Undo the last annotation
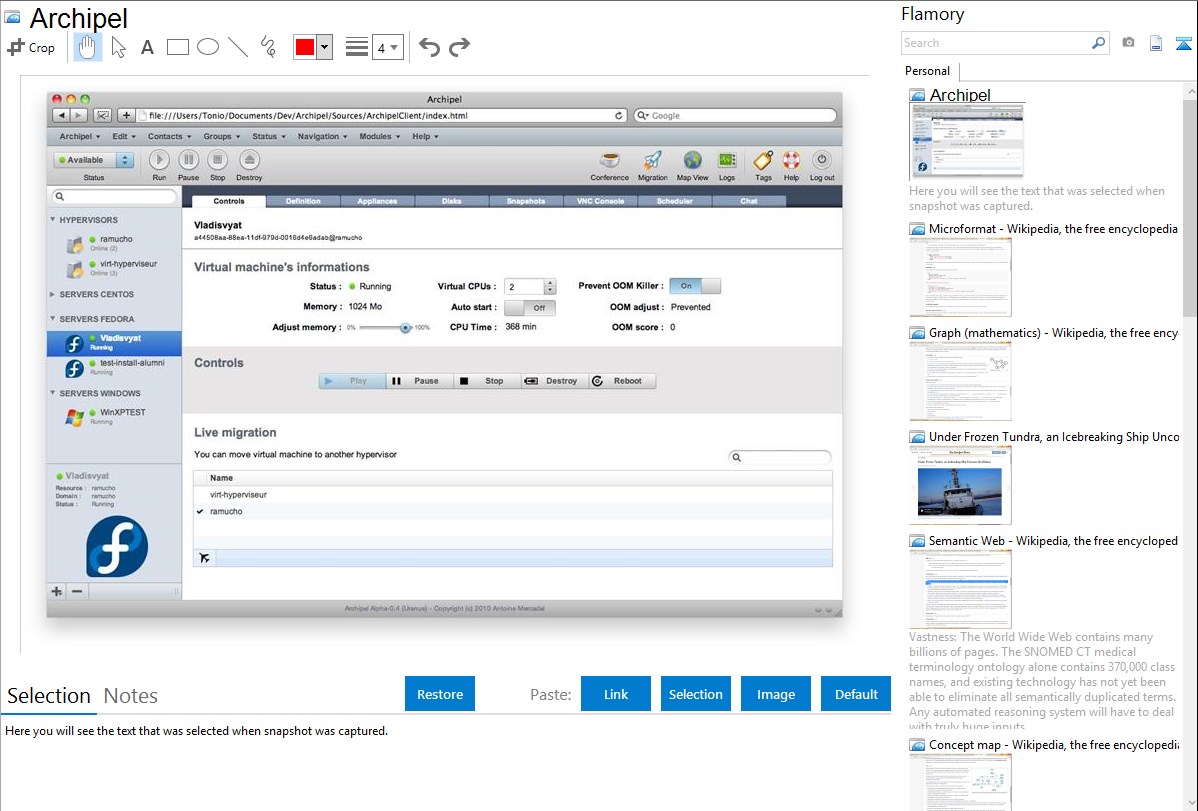The width and height of the screenshot is (1198, 811). (x=429, y=47)
